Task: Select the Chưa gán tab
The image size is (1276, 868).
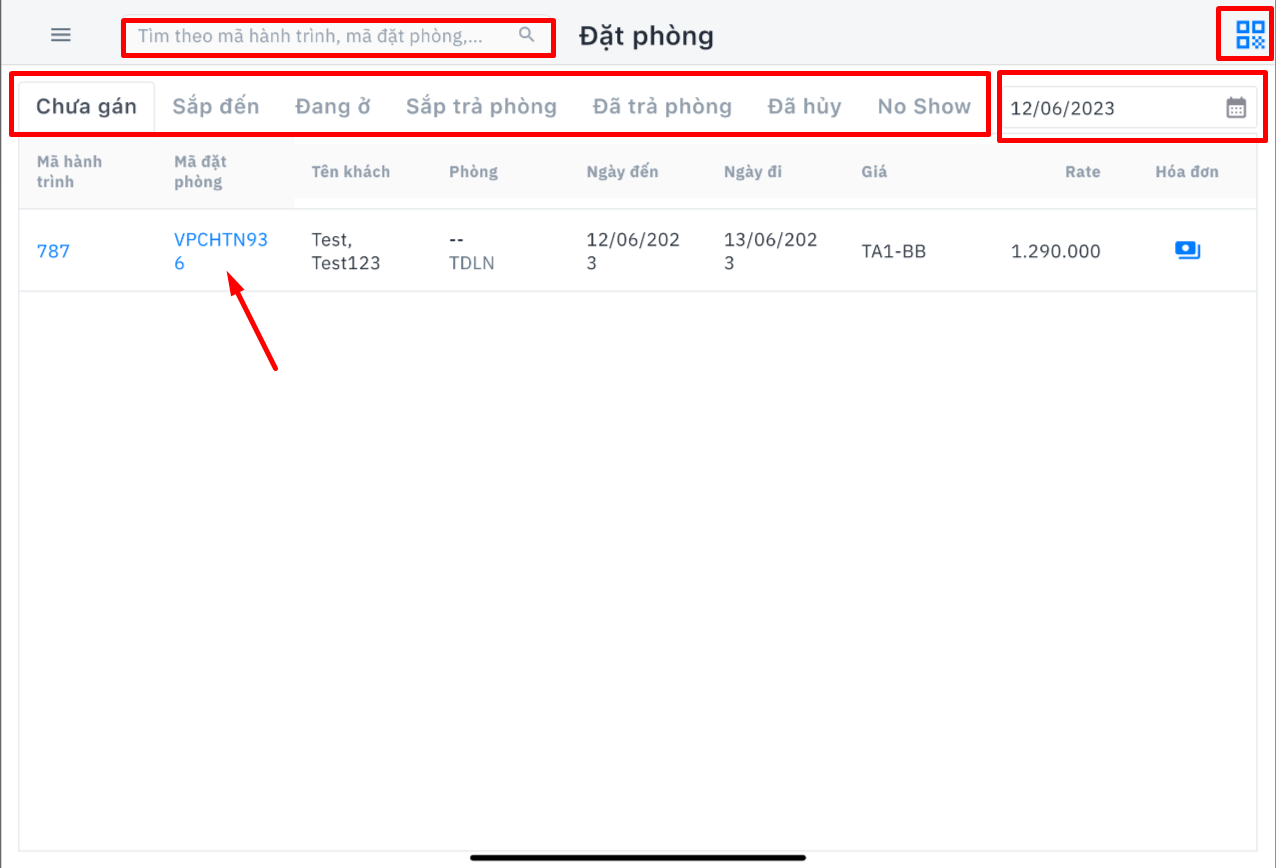Action: [86, 106]
